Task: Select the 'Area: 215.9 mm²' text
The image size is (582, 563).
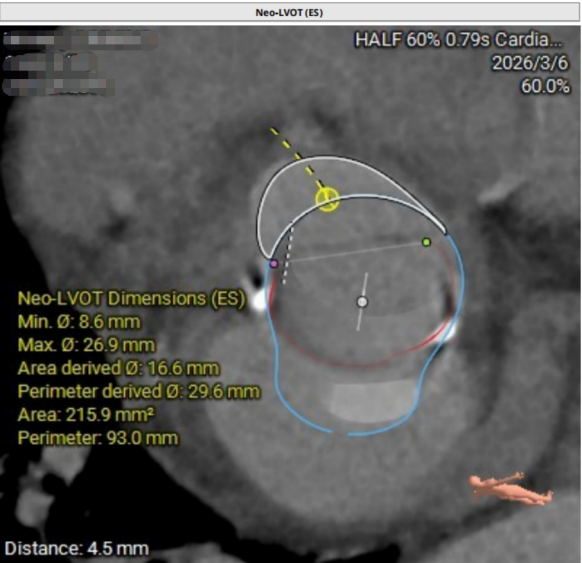Action: [x=86, y=414]
